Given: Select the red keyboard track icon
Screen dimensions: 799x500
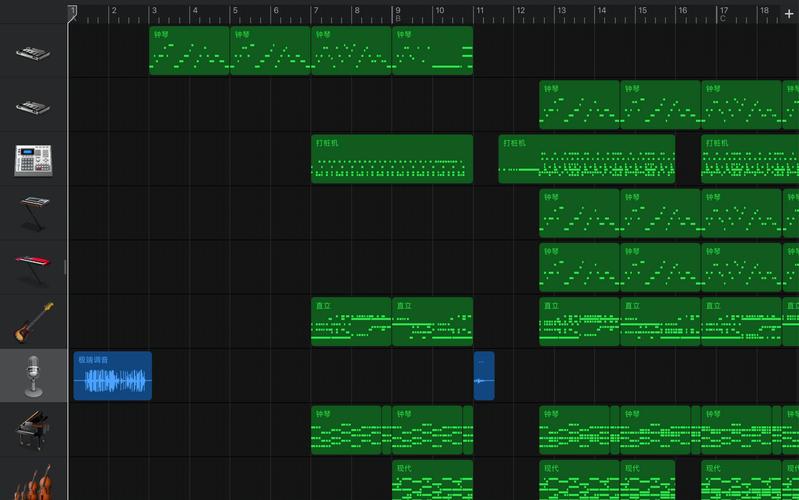Looking at the screenshot, I should tap(33, 269).
